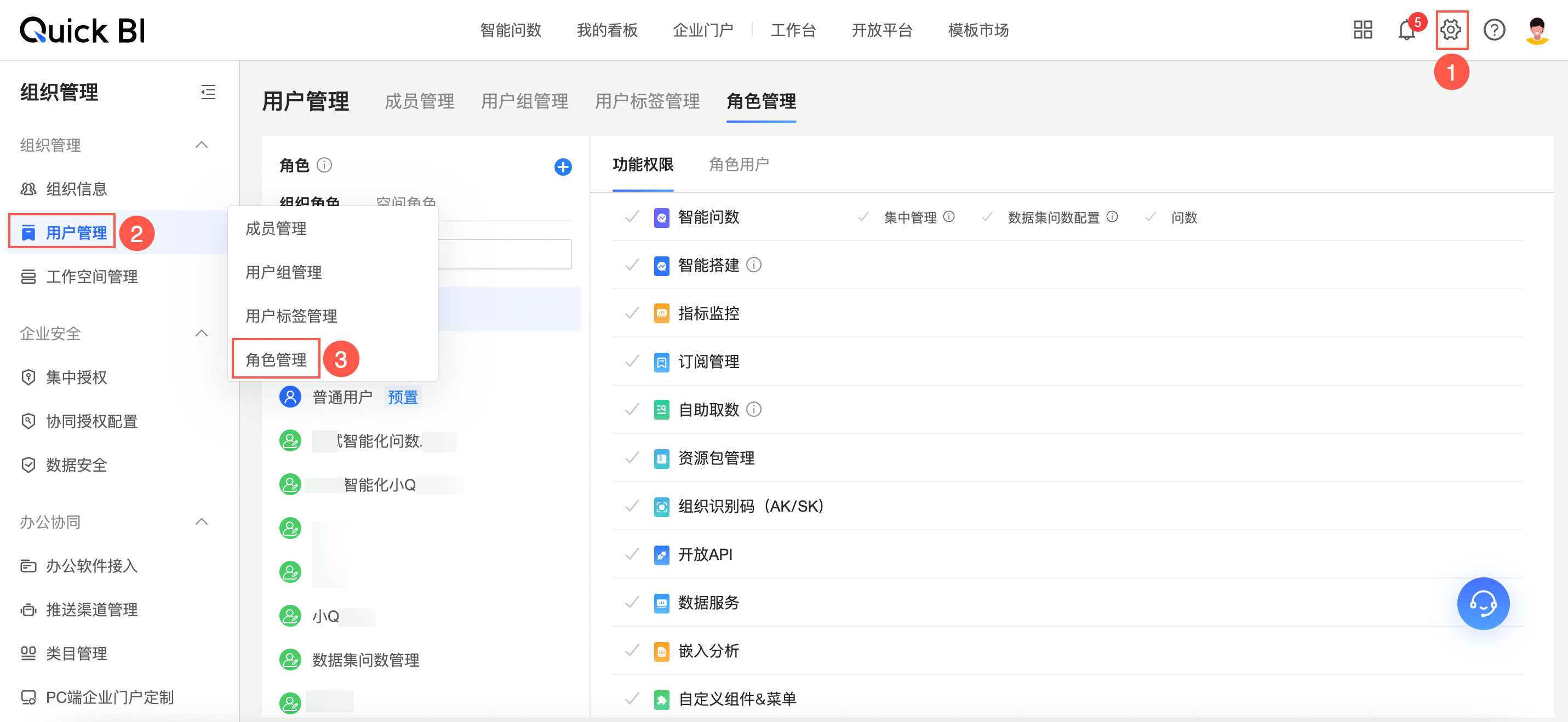This screenshot has height=722, width=1568.
Task: Switch to the 成员管理 tab
Action: [419, 101]
